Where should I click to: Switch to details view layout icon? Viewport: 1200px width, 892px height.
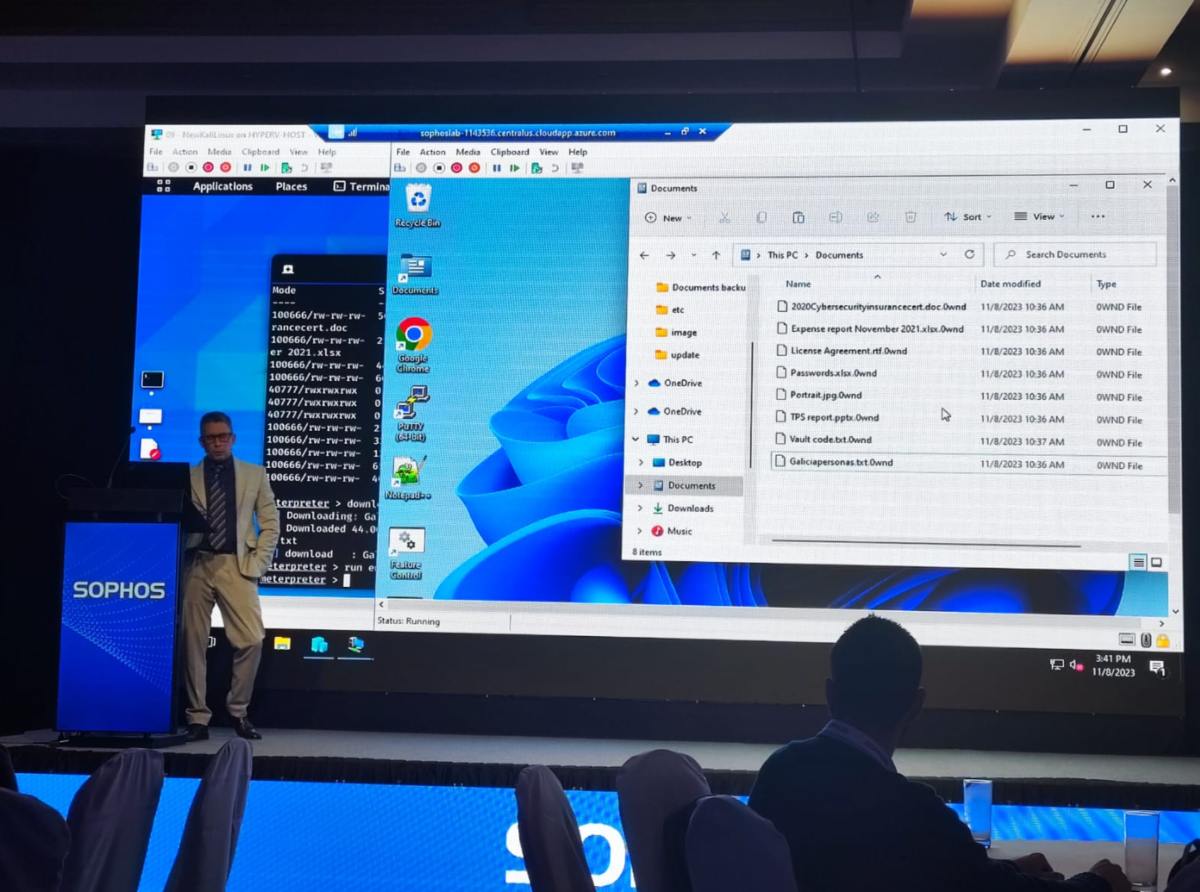1138,562
